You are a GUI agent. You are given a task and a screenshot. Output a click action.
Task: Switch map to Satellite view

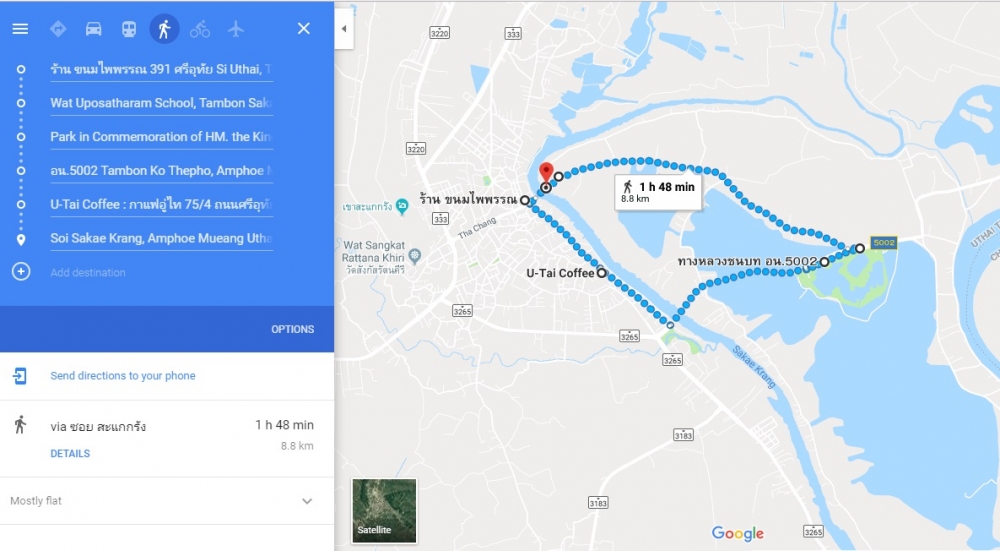tap(384, 510)
